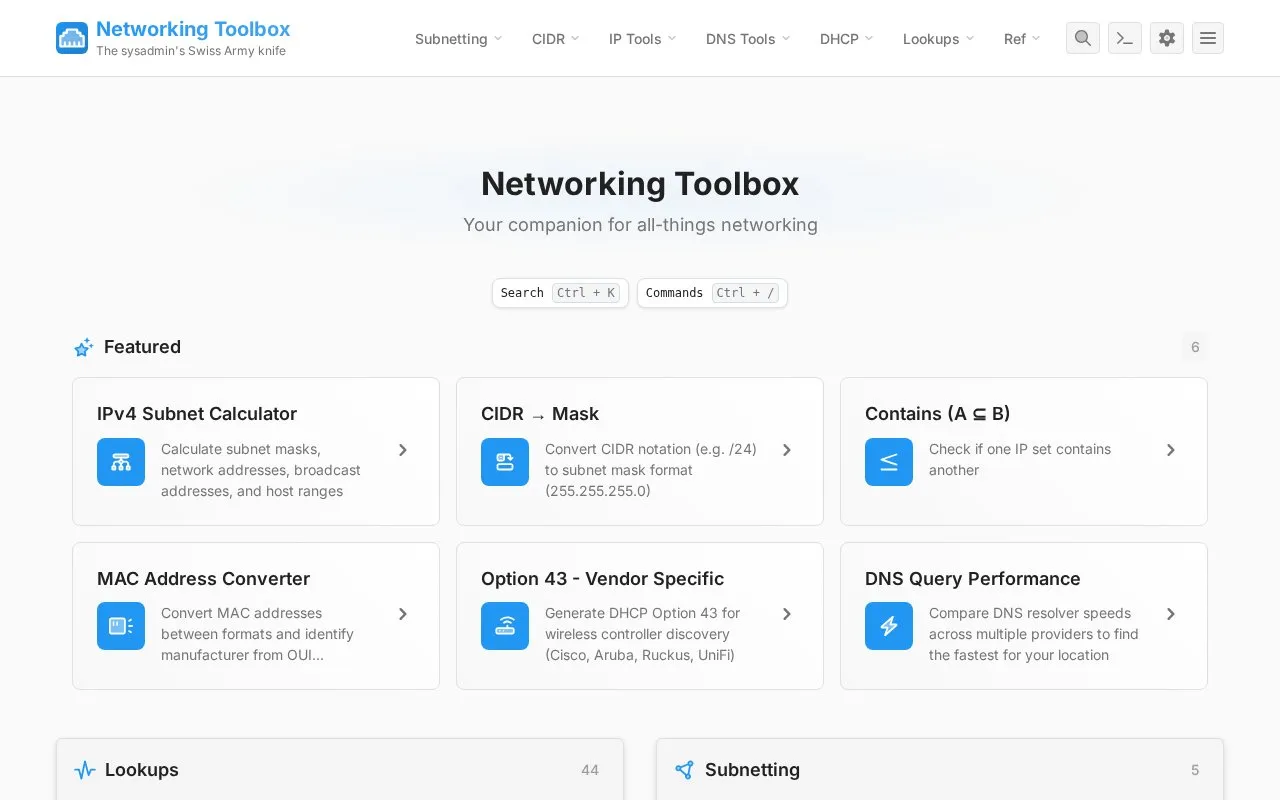Open CIDR → Mask via its chevron arrow
The height and width of the screenshot is (800, 1280).
tap(787, 450)
